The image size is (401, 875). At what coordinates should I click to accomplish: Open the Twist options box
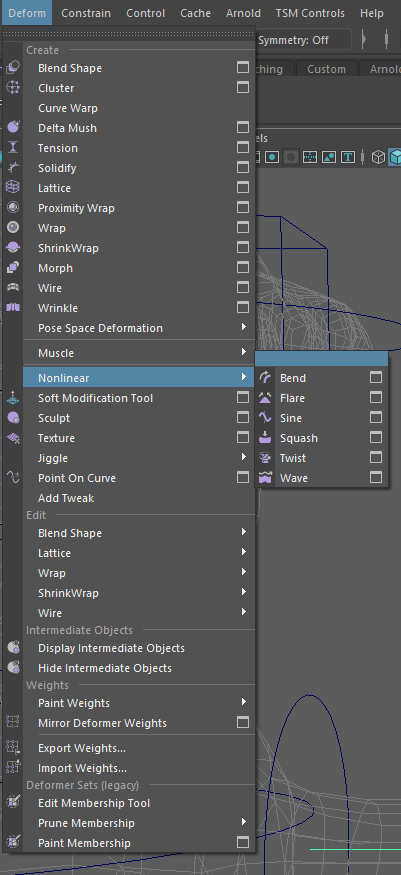[376, 458]
